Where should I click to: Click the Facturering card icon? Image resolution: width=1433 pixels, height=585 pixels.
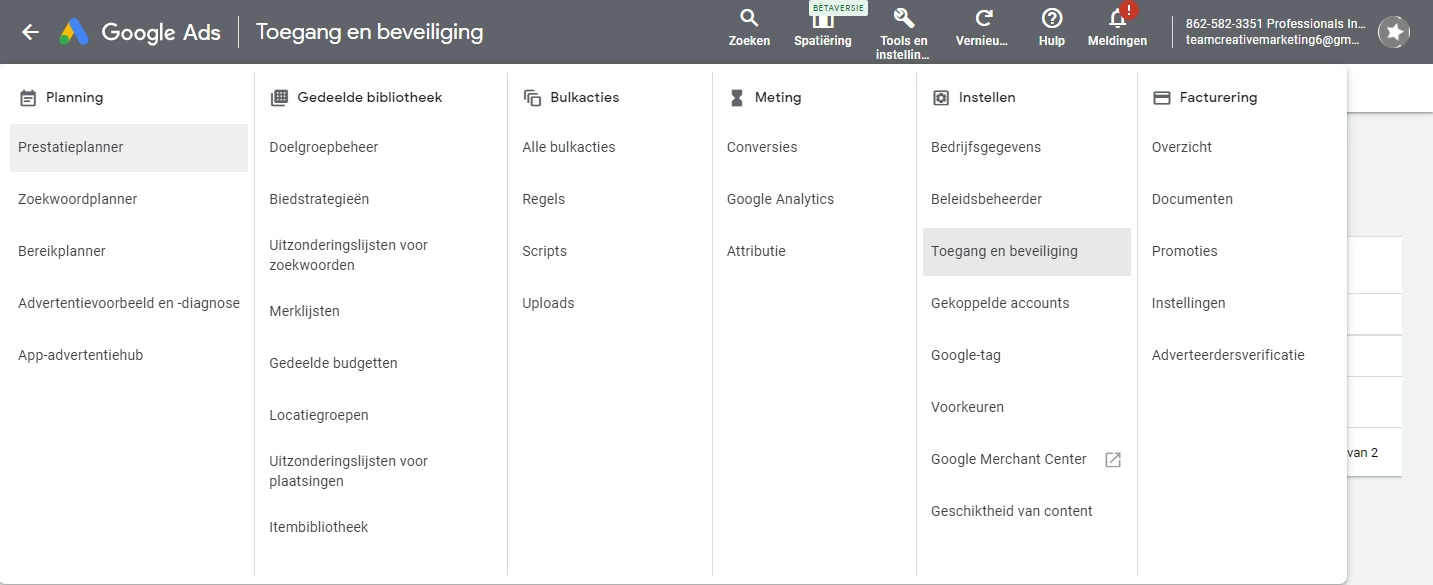pyautogui.click(x=1161, y=98)
